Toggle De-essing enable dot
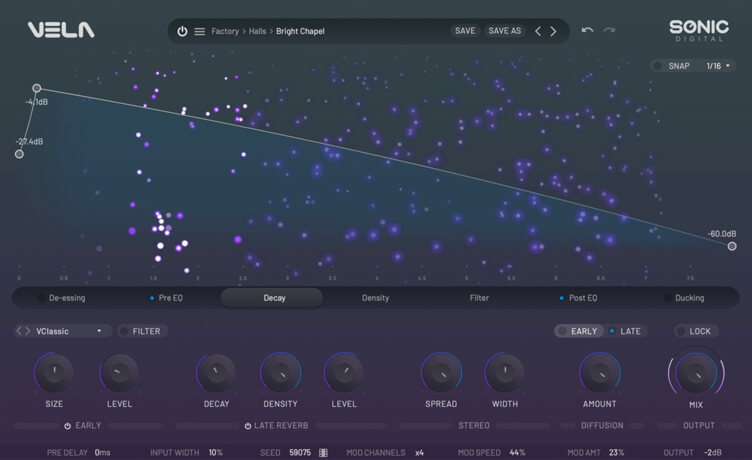 (x=41, y=298)
